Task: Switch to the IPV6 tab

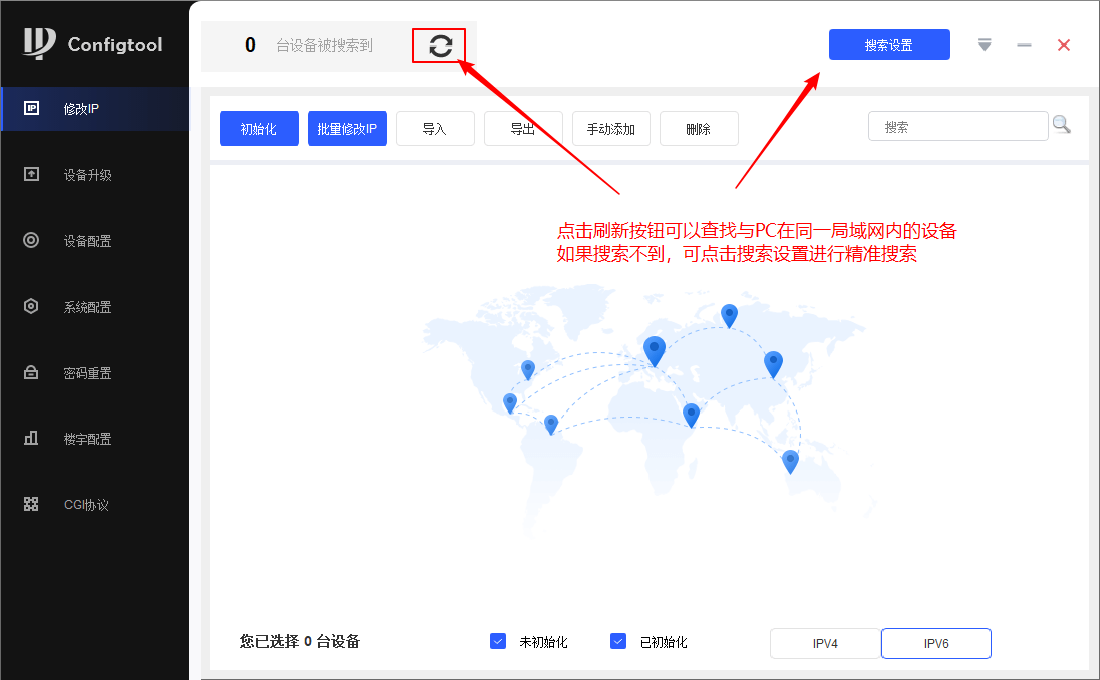Action: pos(936,644)
